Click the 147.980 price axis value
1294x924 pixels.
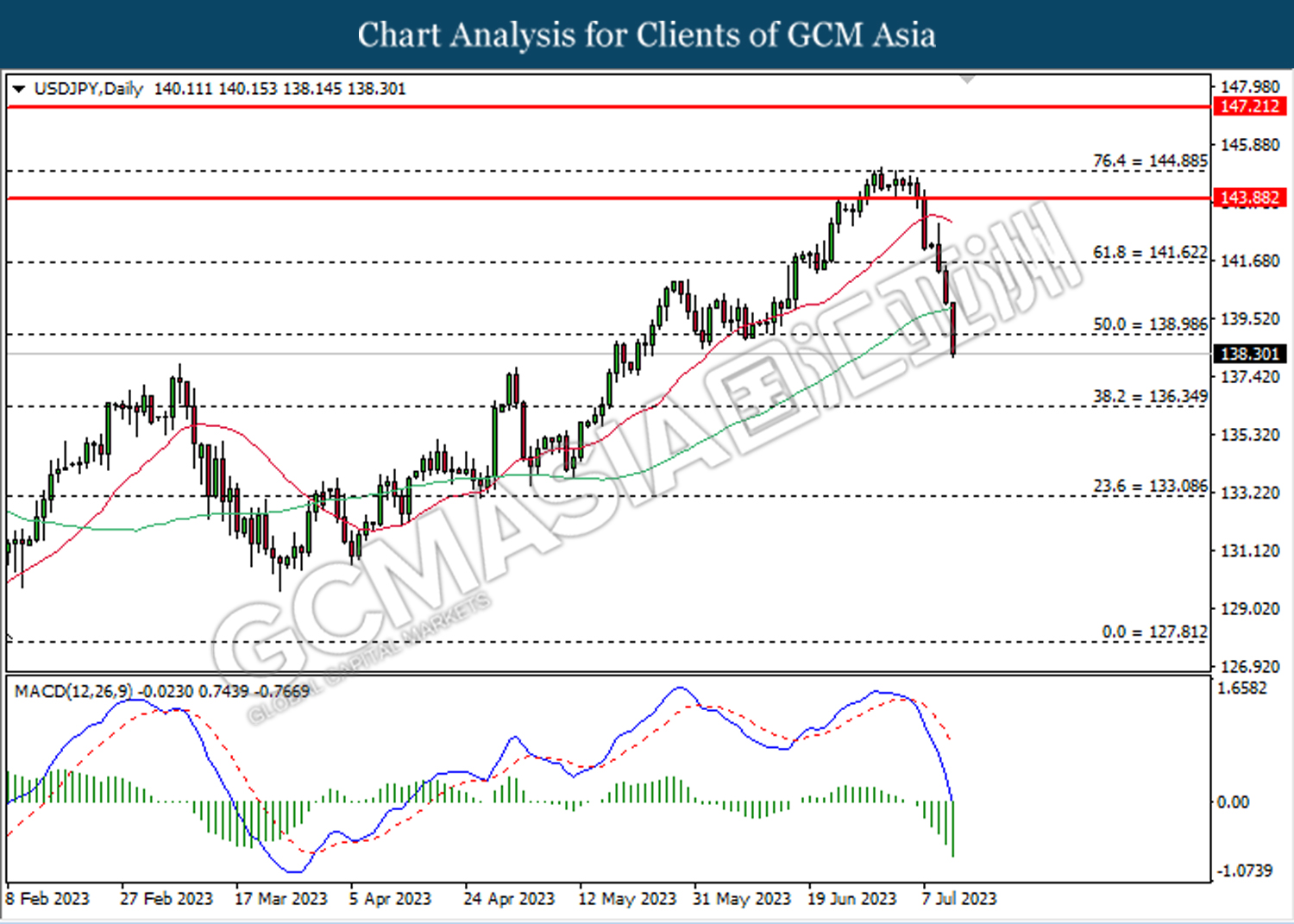click(1250, 86)
